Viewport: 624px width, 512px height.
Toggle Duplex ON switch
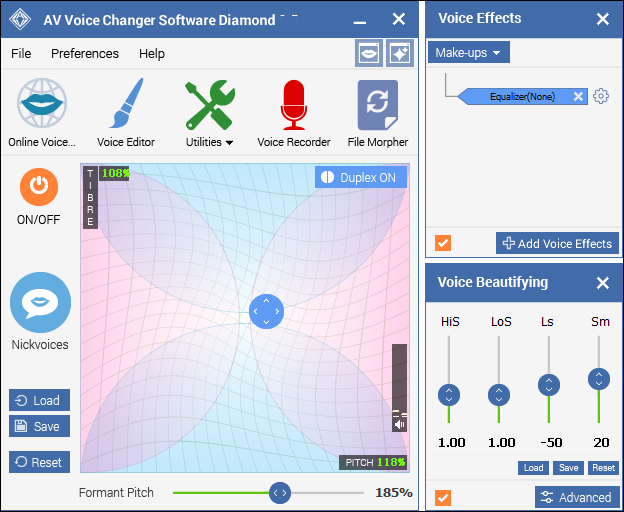(361, 177)
